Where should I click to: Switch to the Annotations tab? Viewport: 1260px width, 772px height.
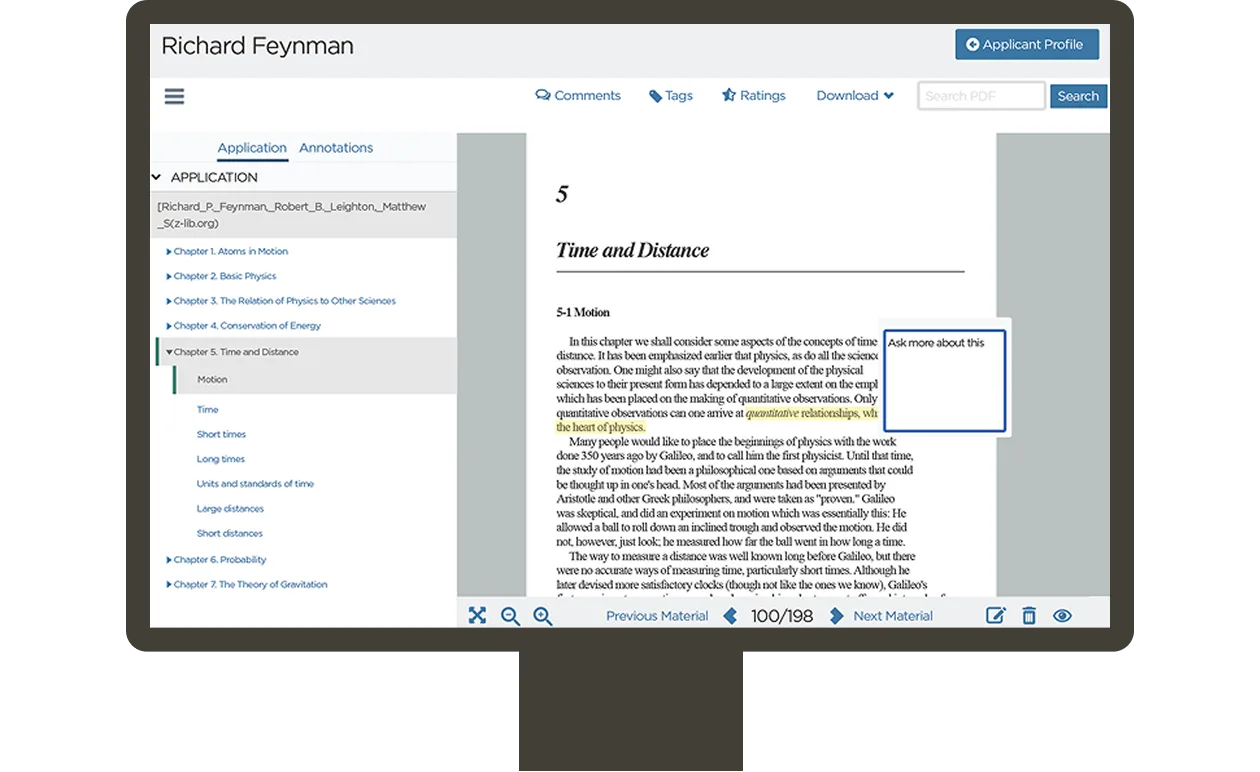(336, 148)
